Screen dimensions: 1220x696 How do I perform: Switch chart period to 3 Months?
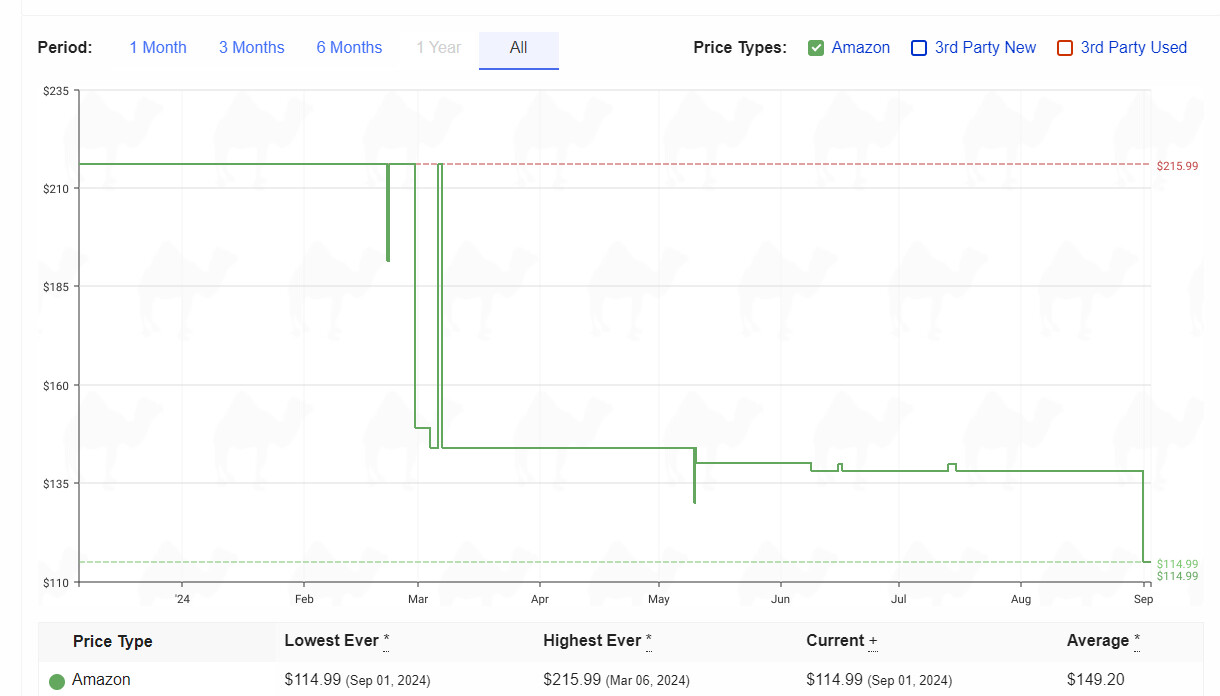(x=251, y=48)
